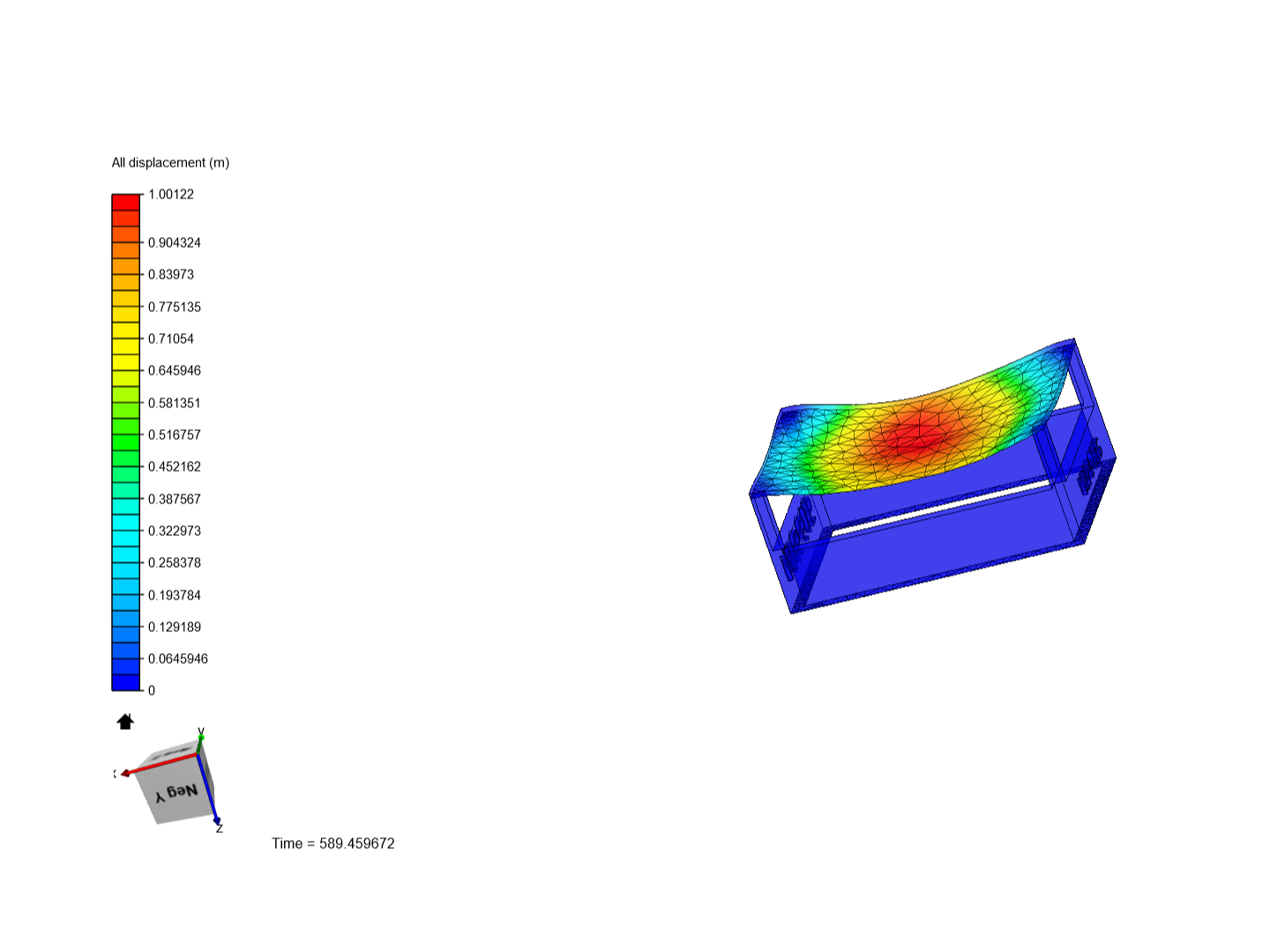1270x952 pixels.
Task: Click the 0.322973 legend label
Action: 175,531
